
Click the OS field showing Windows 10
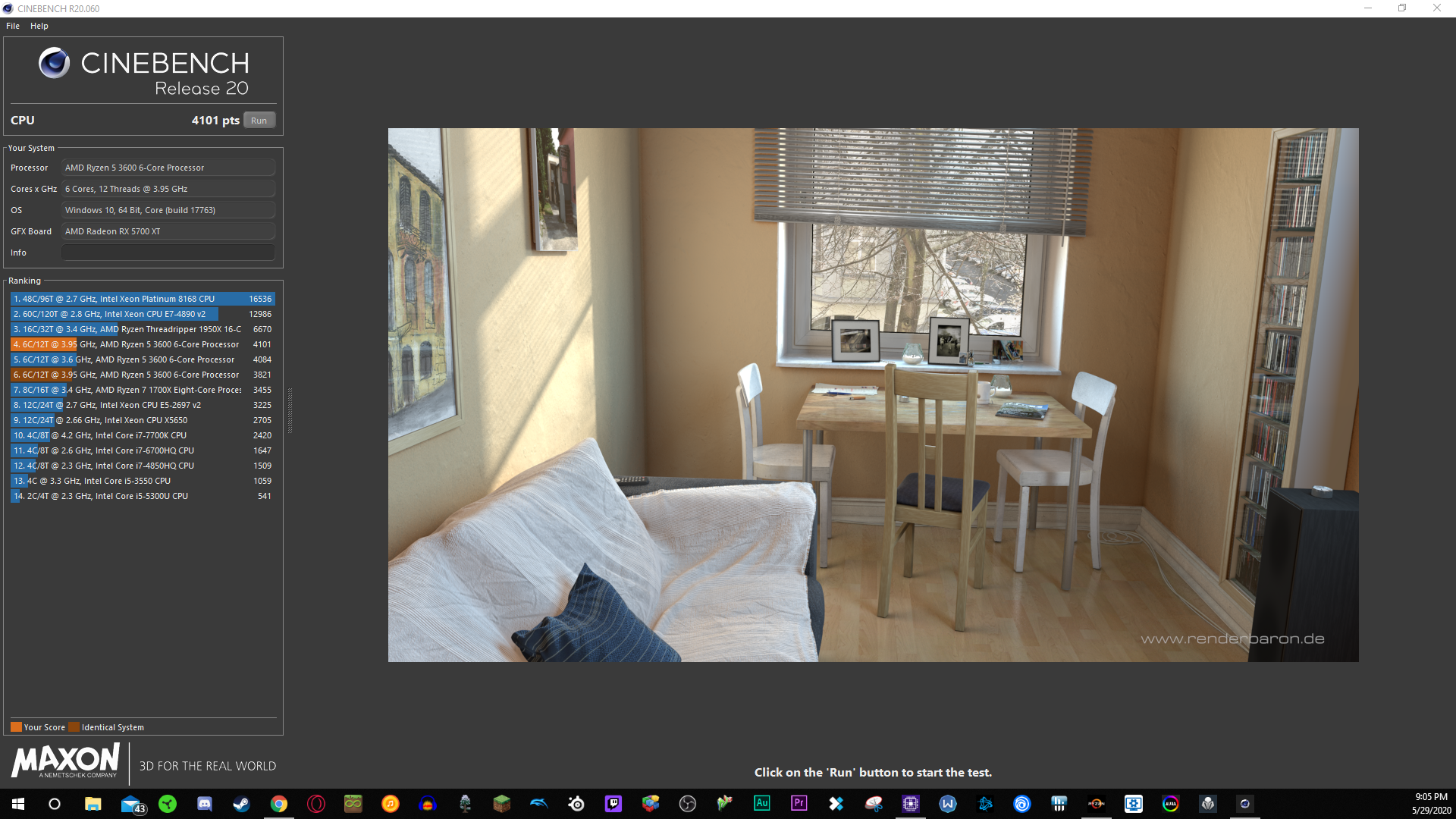click(x=168, y=210)
